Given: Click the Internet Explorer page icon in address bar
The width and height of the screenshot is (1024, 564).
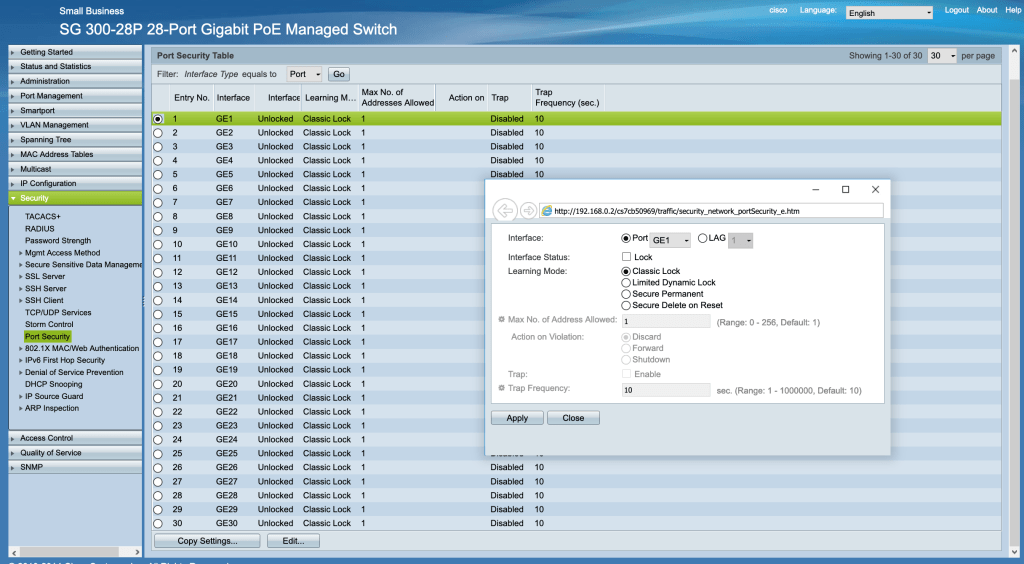Looking at the screenshot, I should [x=546, y=211].
